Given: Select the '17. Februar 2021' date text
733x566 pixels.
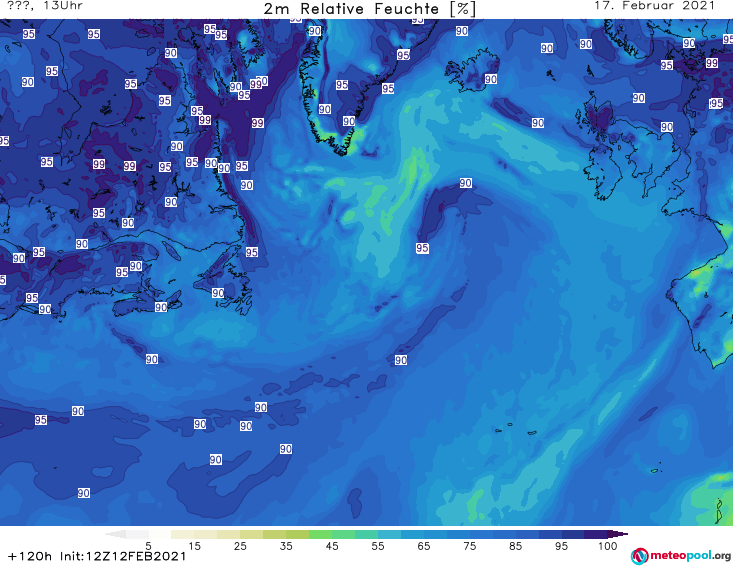Looking at the screenshot, I should click(654, 6).
